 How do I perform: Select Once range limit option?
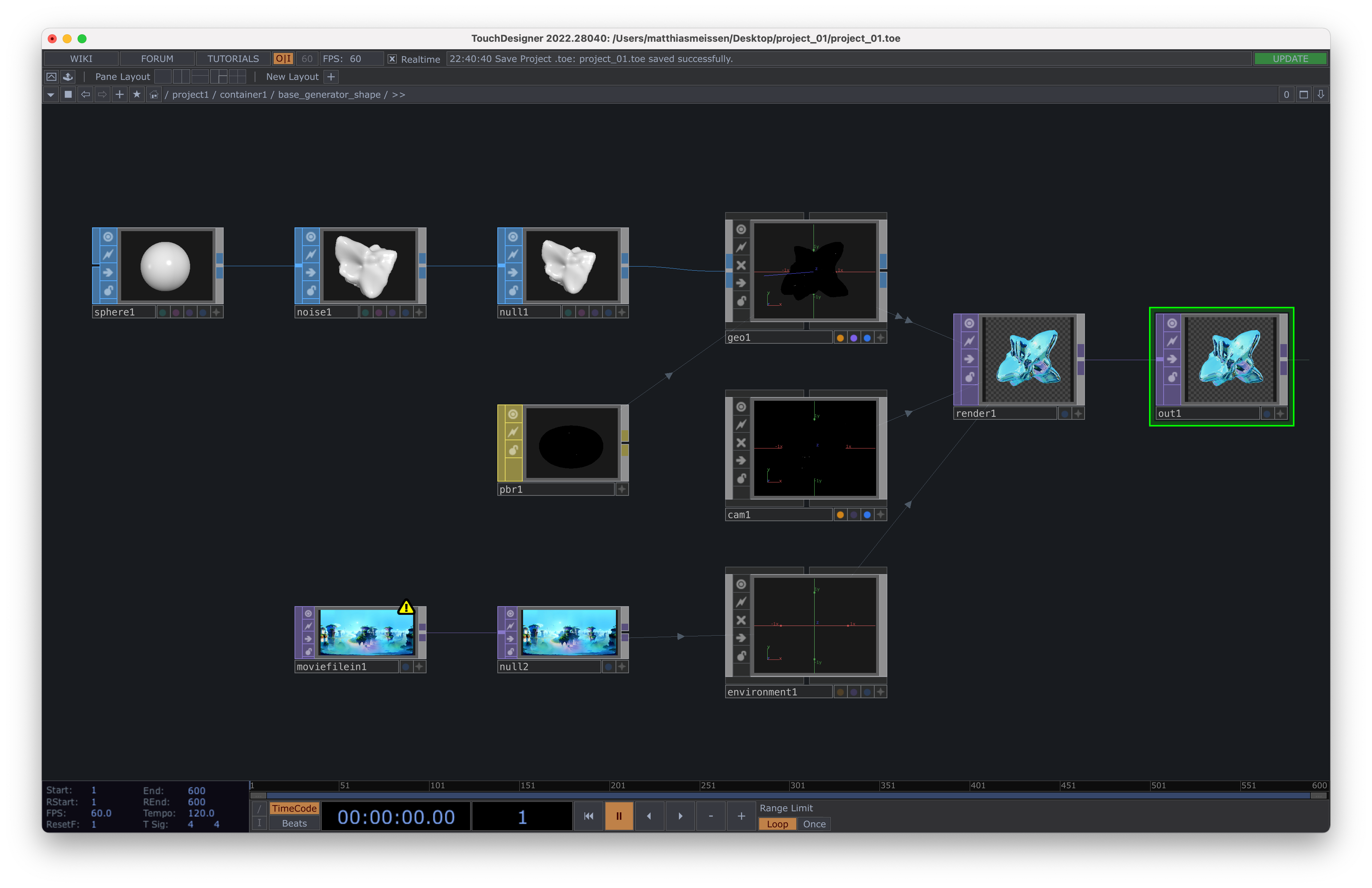[x=814, y=824]
